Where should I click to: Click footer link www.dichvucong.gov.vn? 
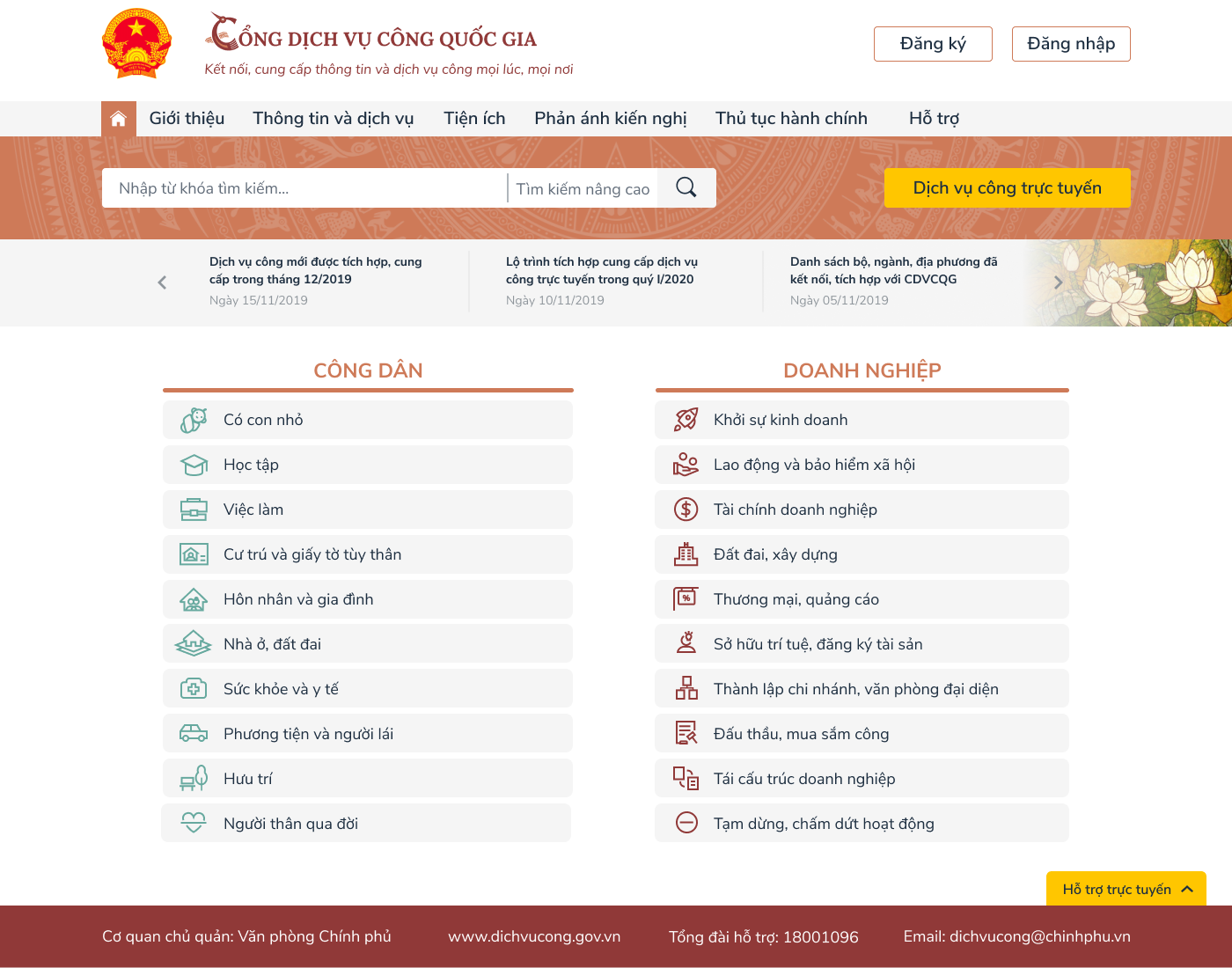click(534, 936)
